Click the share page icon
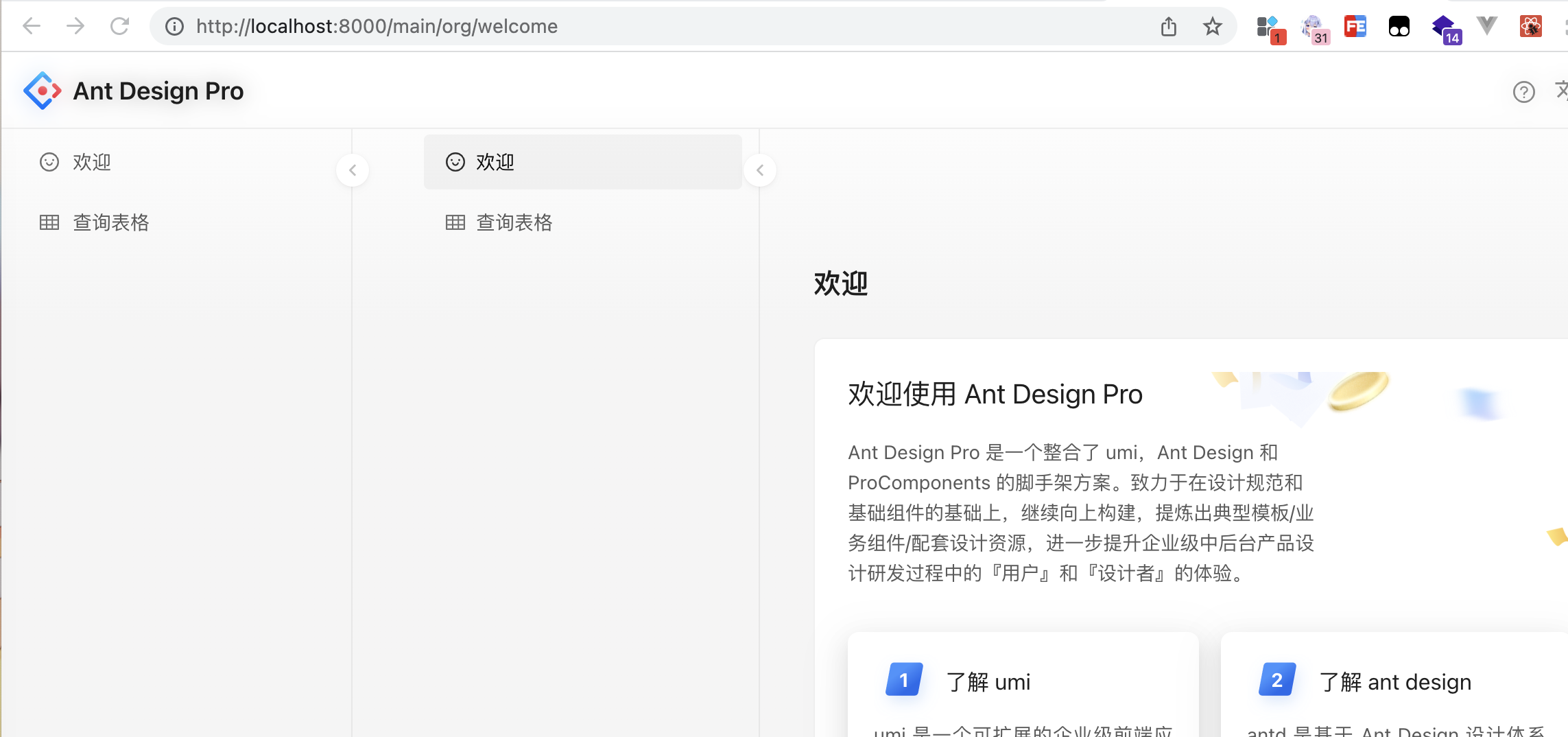 (x=1169, y=26)
